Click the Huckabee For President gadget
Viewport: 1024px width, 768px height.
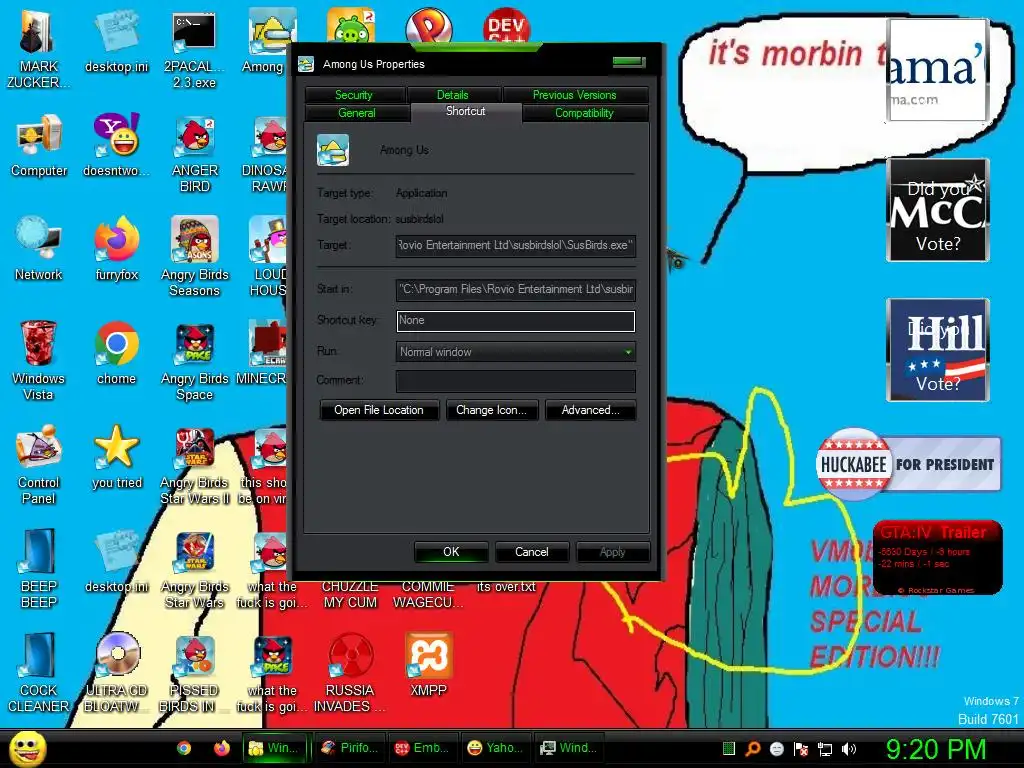coord(908,464)
